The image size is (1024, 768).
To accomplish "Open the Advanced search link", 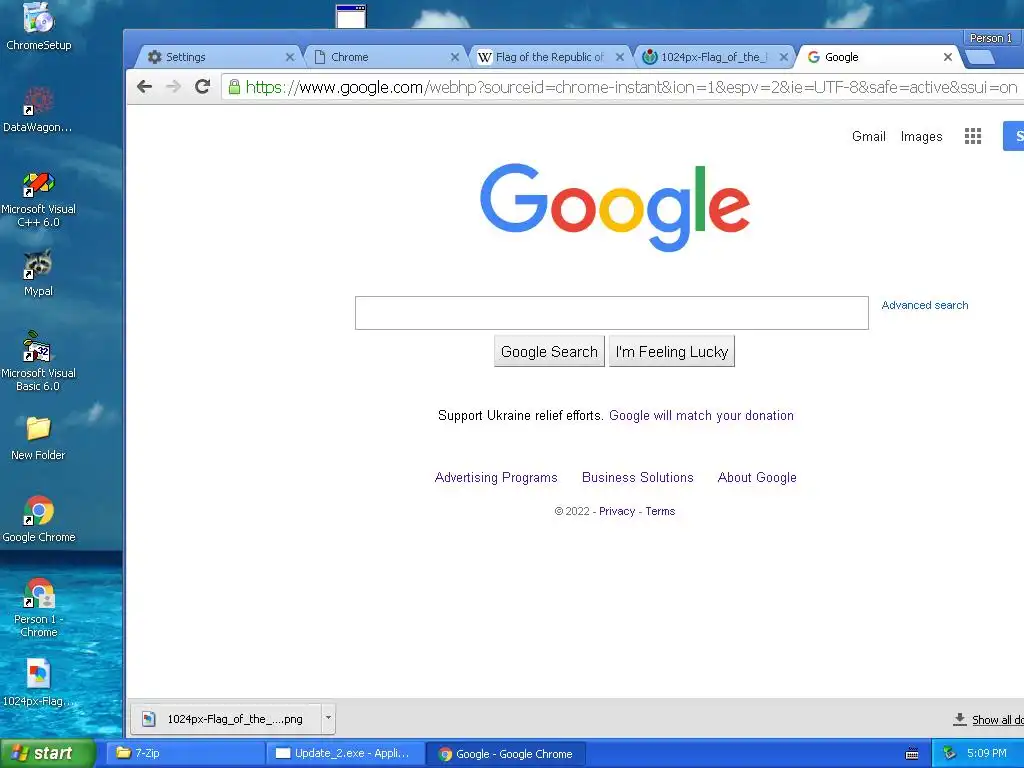I will coord(925,305).
